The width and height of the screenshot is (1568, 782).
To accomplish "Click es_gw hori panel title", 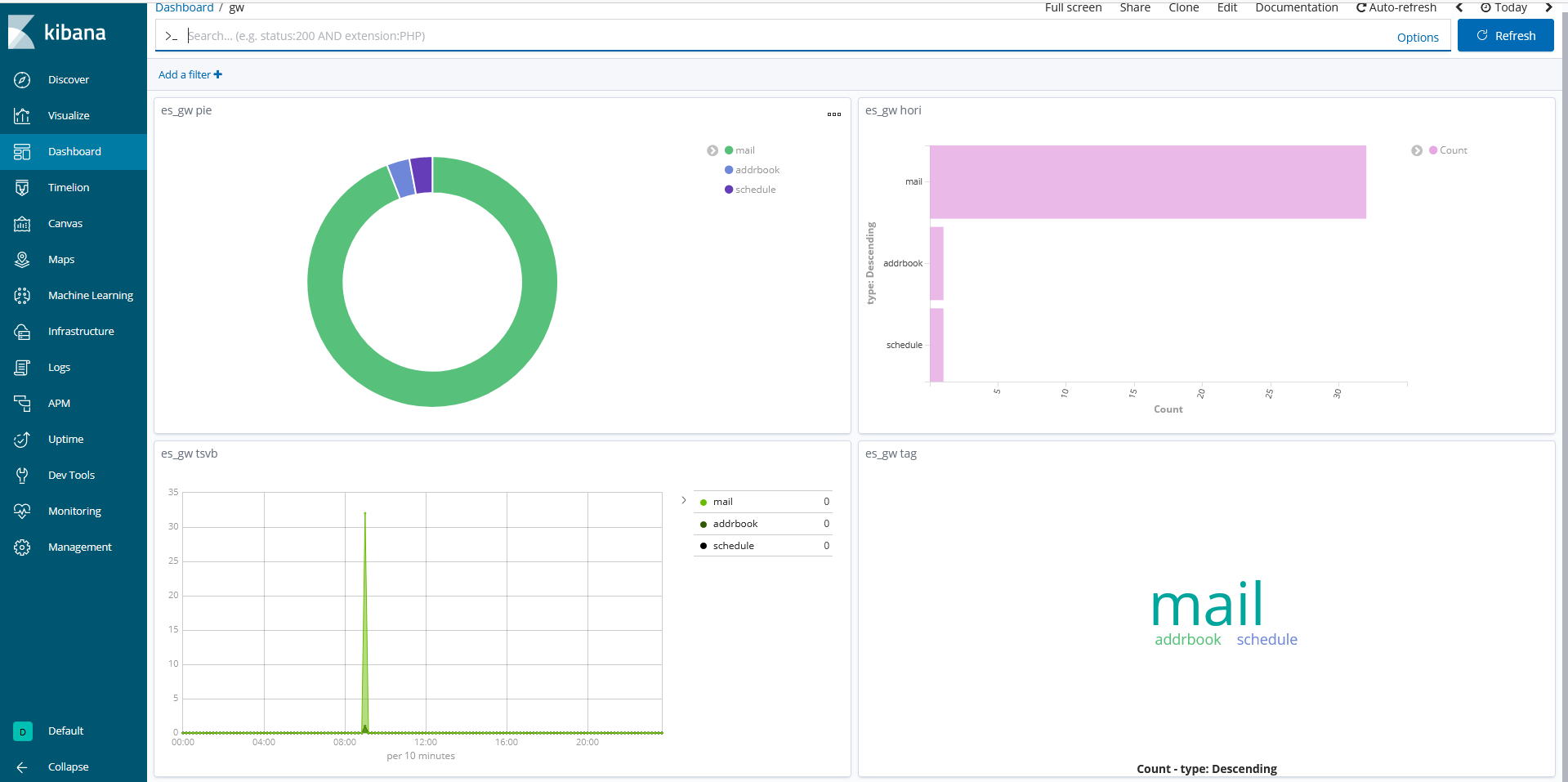I will coord(893,110).
